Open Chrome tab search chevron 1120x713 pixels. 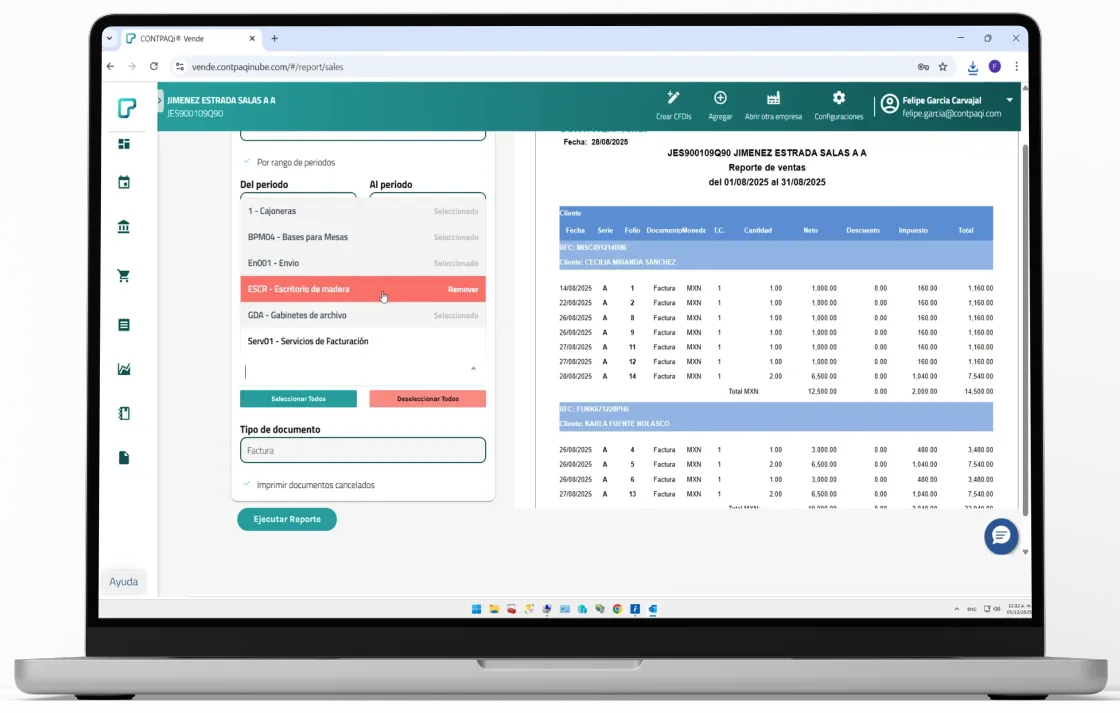coord(109,39)
